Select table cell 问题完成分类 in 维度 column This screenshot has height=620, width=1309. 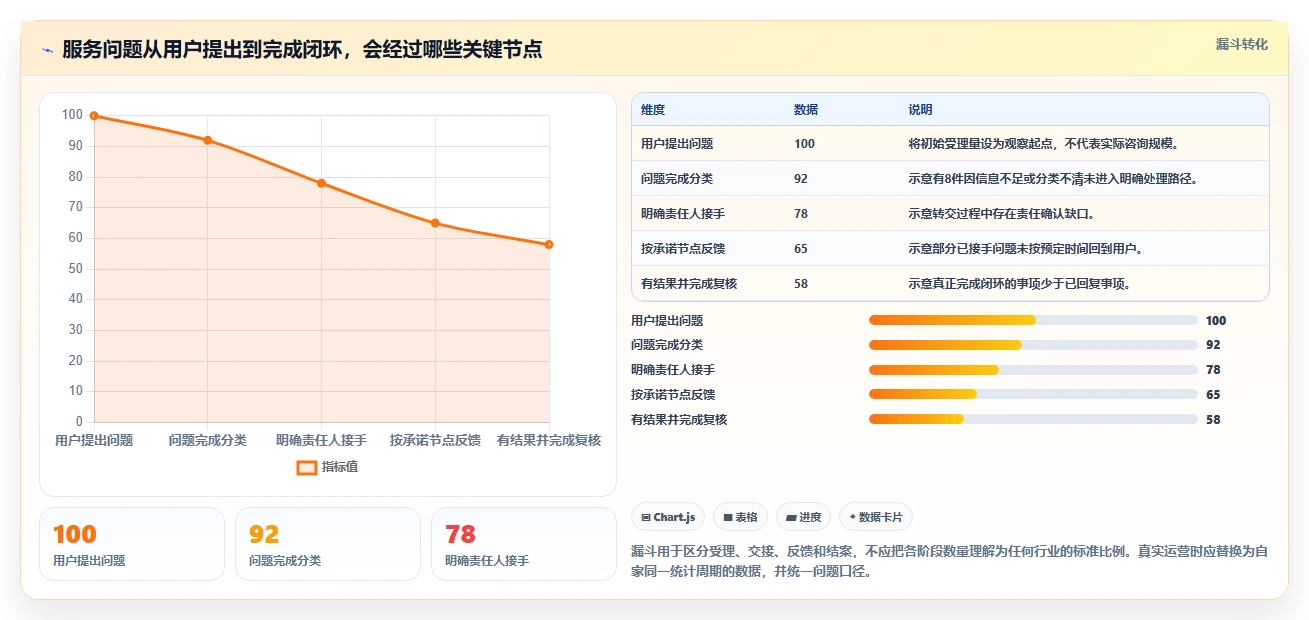point(677,179)
